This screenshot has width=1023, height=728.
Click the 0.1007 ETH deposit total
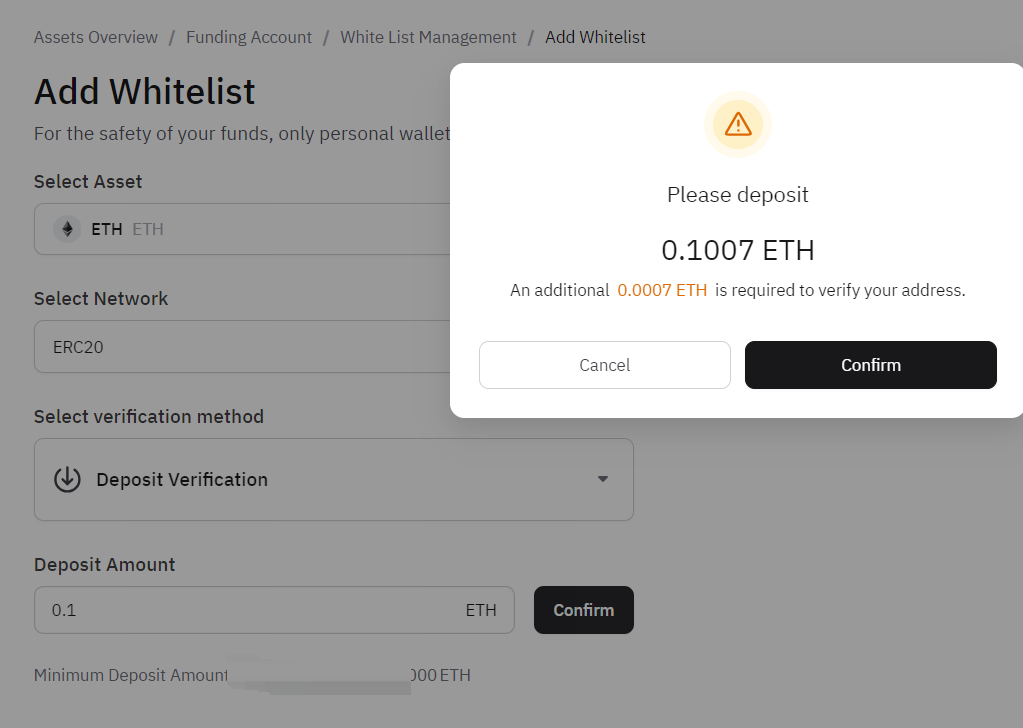[x=738, y=249]
